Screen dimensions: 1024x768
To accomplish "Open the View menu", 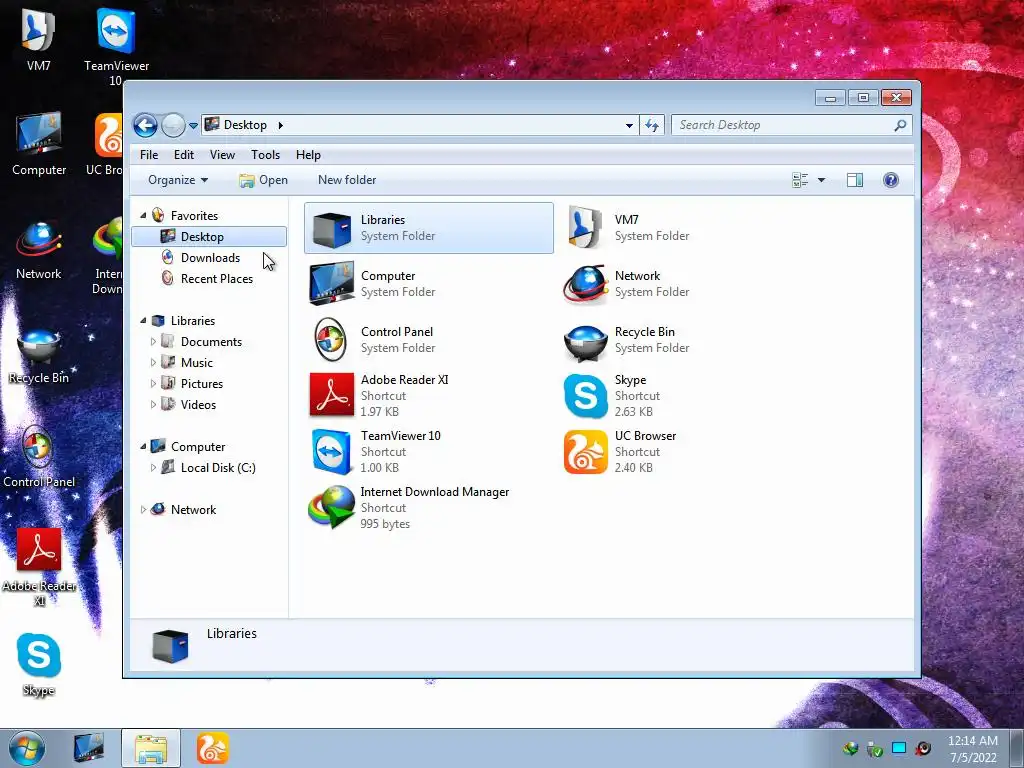I will point(222,155).
